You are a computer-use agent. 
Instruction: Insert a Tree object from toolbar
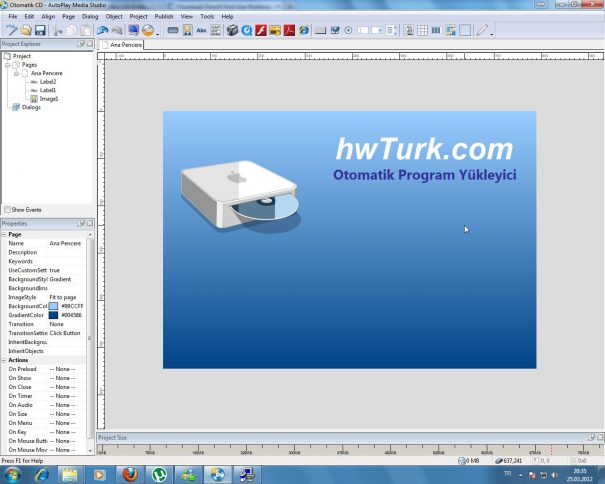point(408,30)
